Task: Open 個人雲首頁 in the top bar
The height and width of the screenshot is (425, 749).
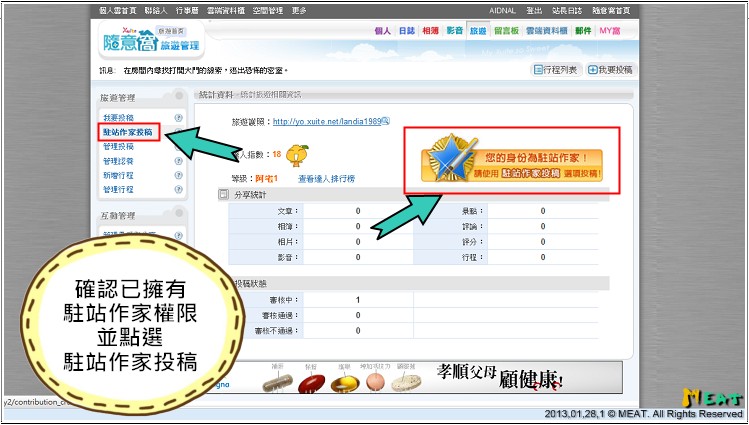Action: [x=118, y=11]
